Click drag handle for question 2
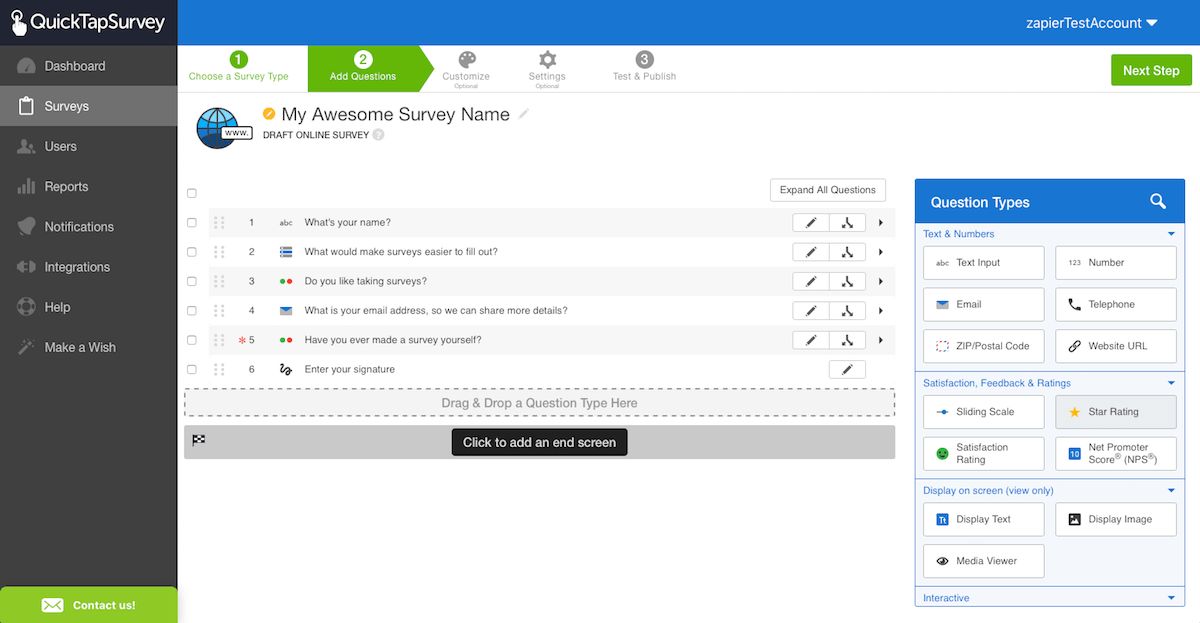 pyautogui.click(x=219, y=252)
